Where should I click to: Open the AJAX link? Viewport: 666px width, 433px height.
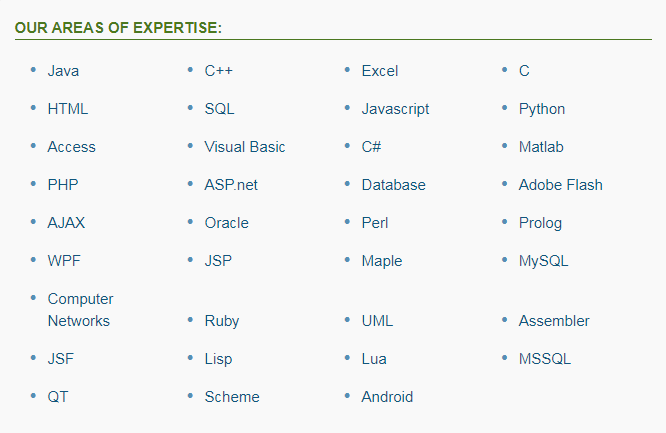point(66,223)
